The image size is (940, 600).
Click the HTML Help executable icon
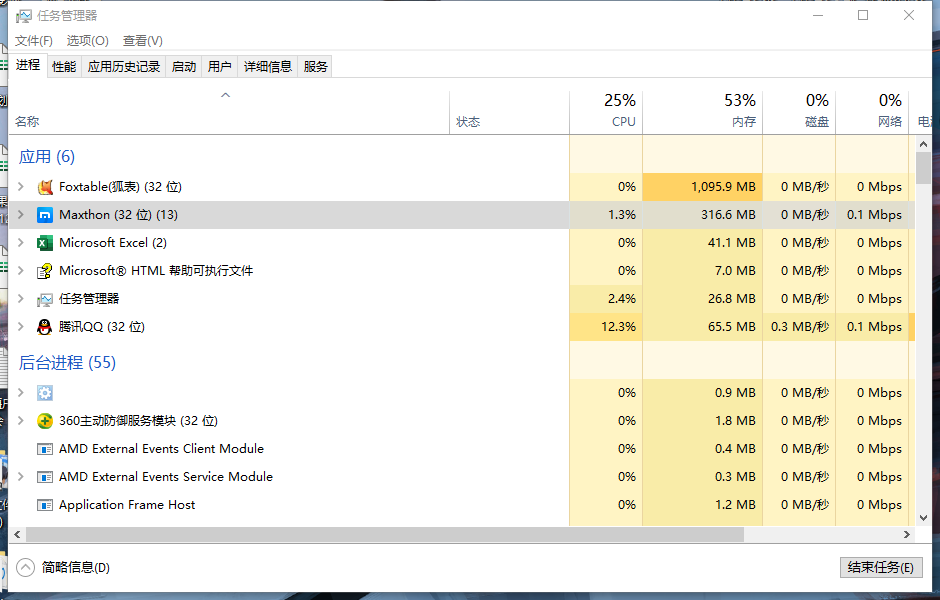45,271
